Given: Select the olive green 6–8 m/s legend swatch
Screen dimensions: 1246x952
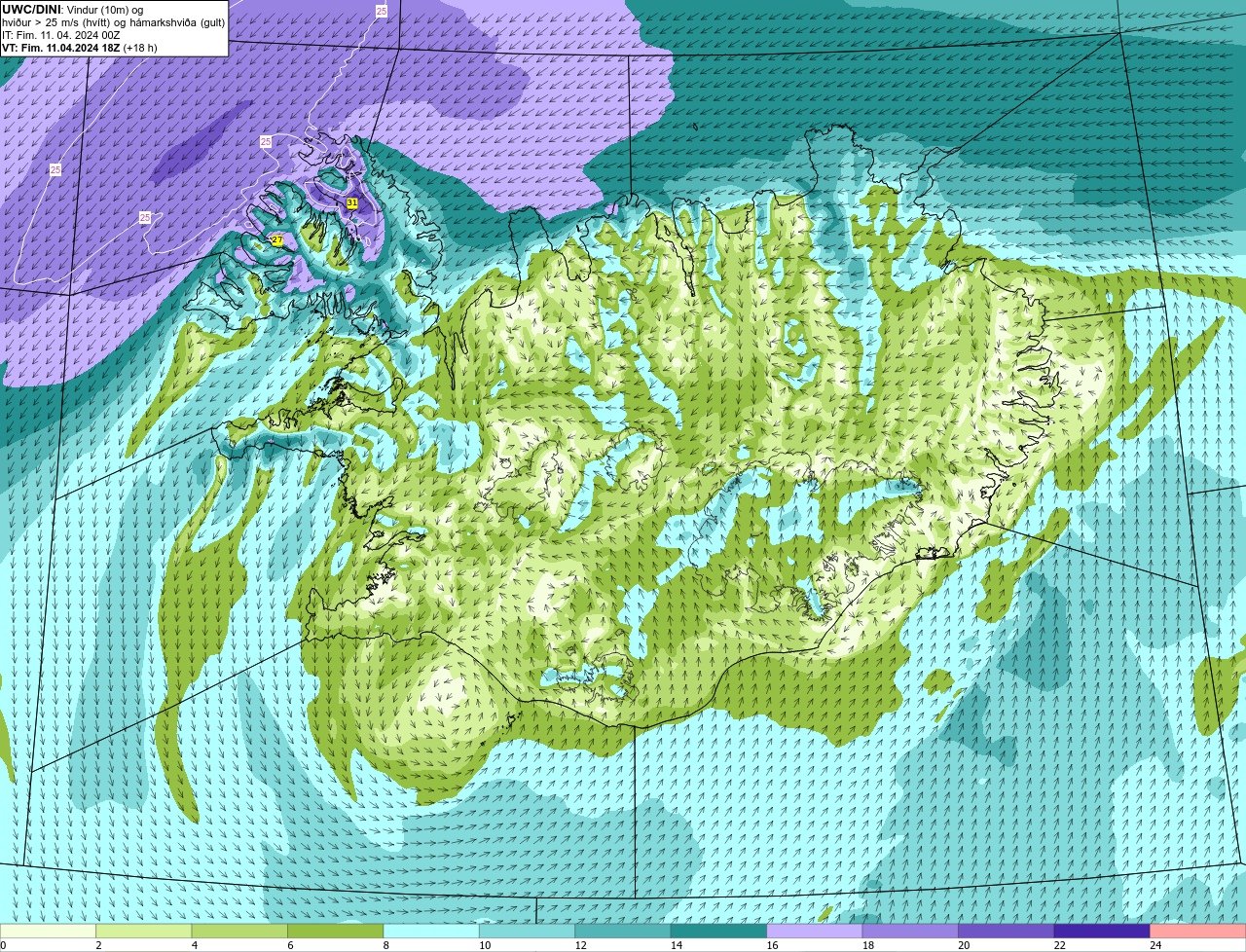Looking at the screenshot, I should [336, 931].
